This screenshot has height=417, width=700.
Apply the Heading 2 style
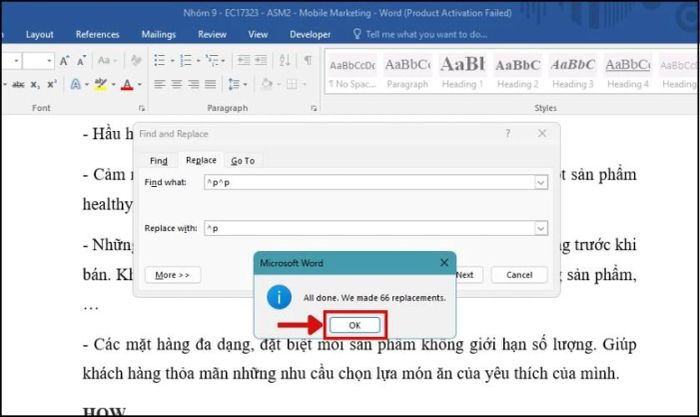coord(518,73)
